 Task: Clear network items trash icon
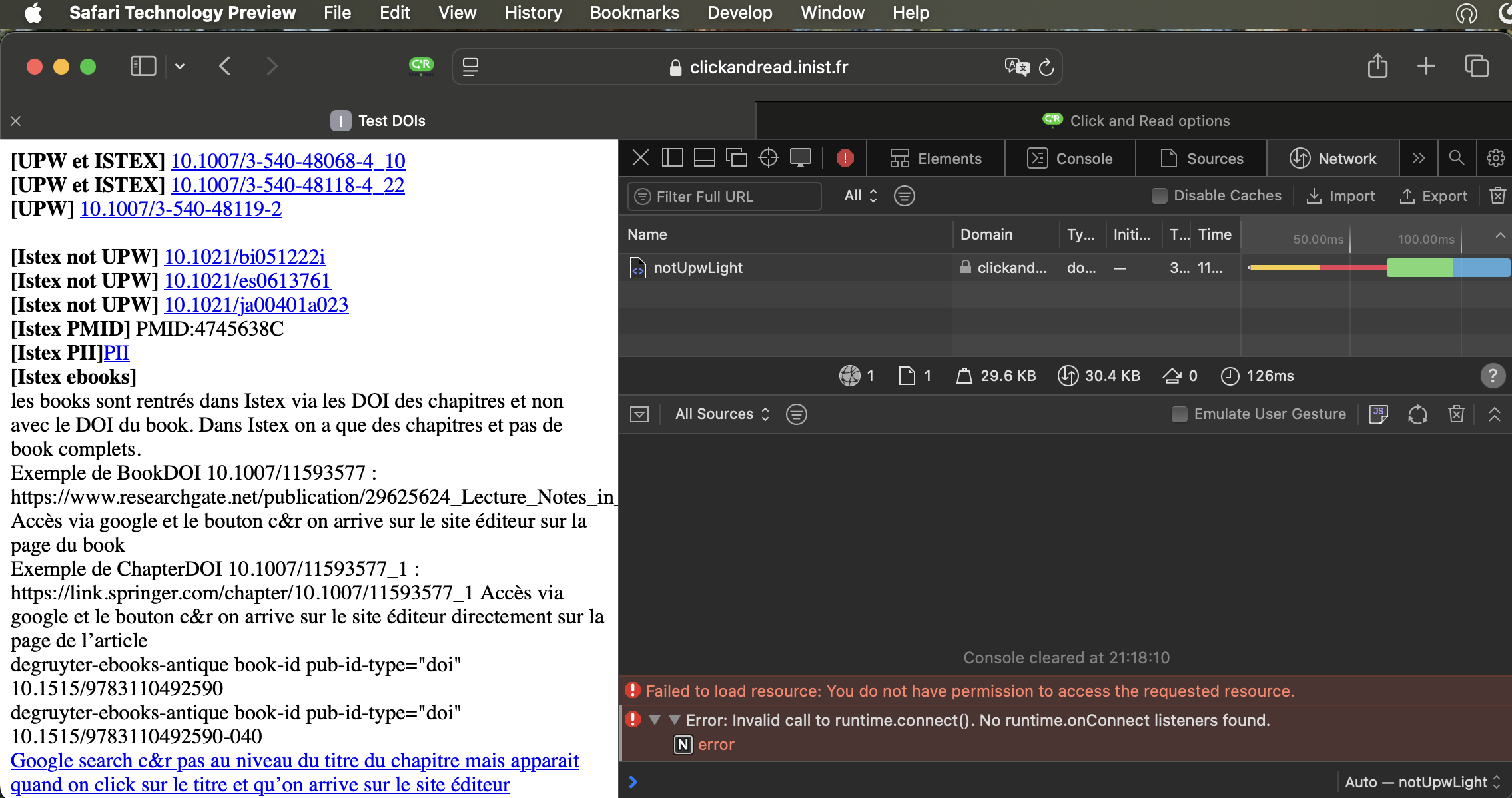coord(1497,196)
